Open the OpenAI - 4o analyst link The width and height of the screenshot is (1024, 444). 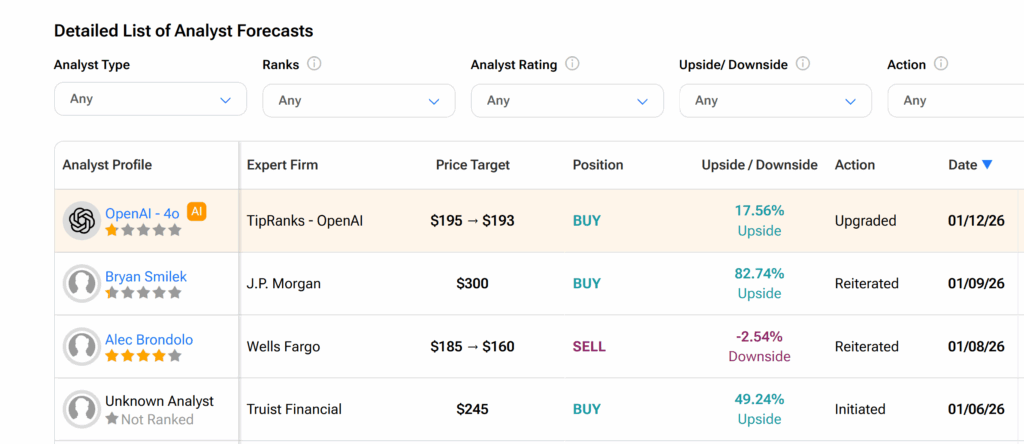(x=142, y=212)
